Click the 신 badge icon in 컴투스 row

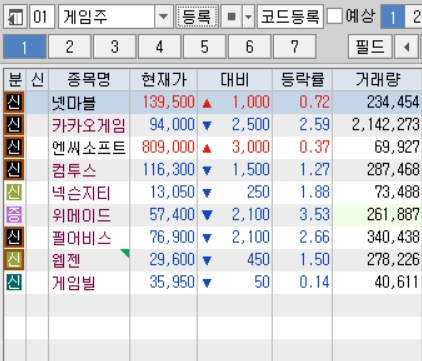[x=14, y=170]
